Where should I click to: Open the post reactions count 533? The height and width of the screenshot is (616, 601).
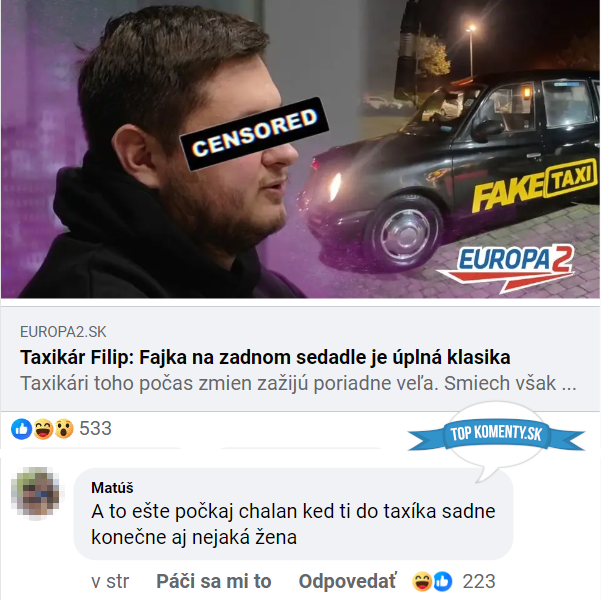[95, 429]
